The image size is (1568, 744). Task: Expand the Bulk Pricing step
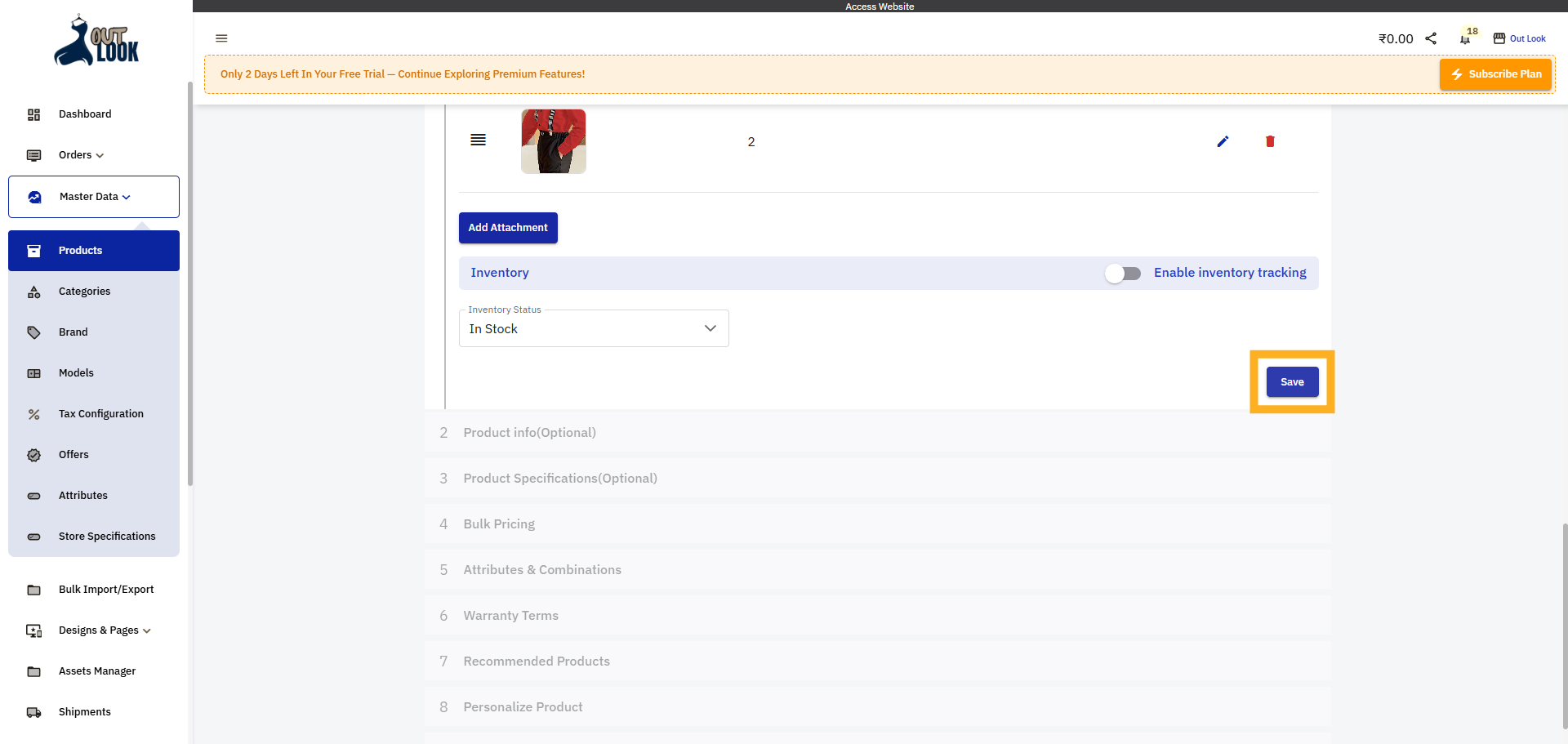878,524
